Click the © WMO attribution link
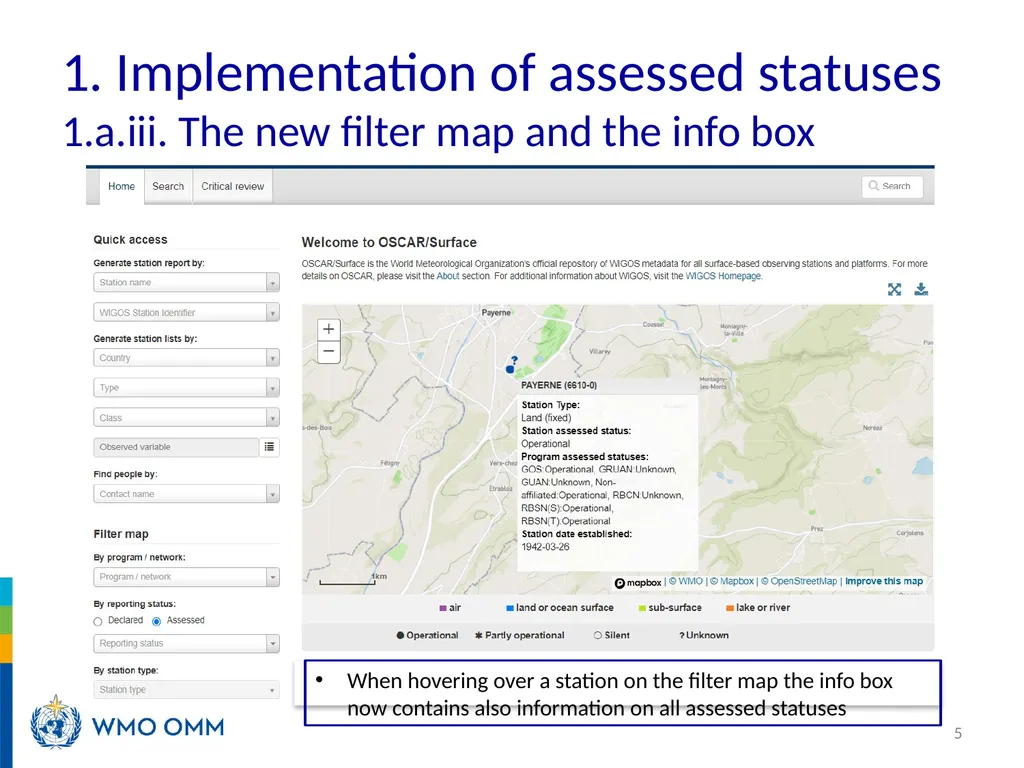1024x768 pixels. [x=686, y=581]
